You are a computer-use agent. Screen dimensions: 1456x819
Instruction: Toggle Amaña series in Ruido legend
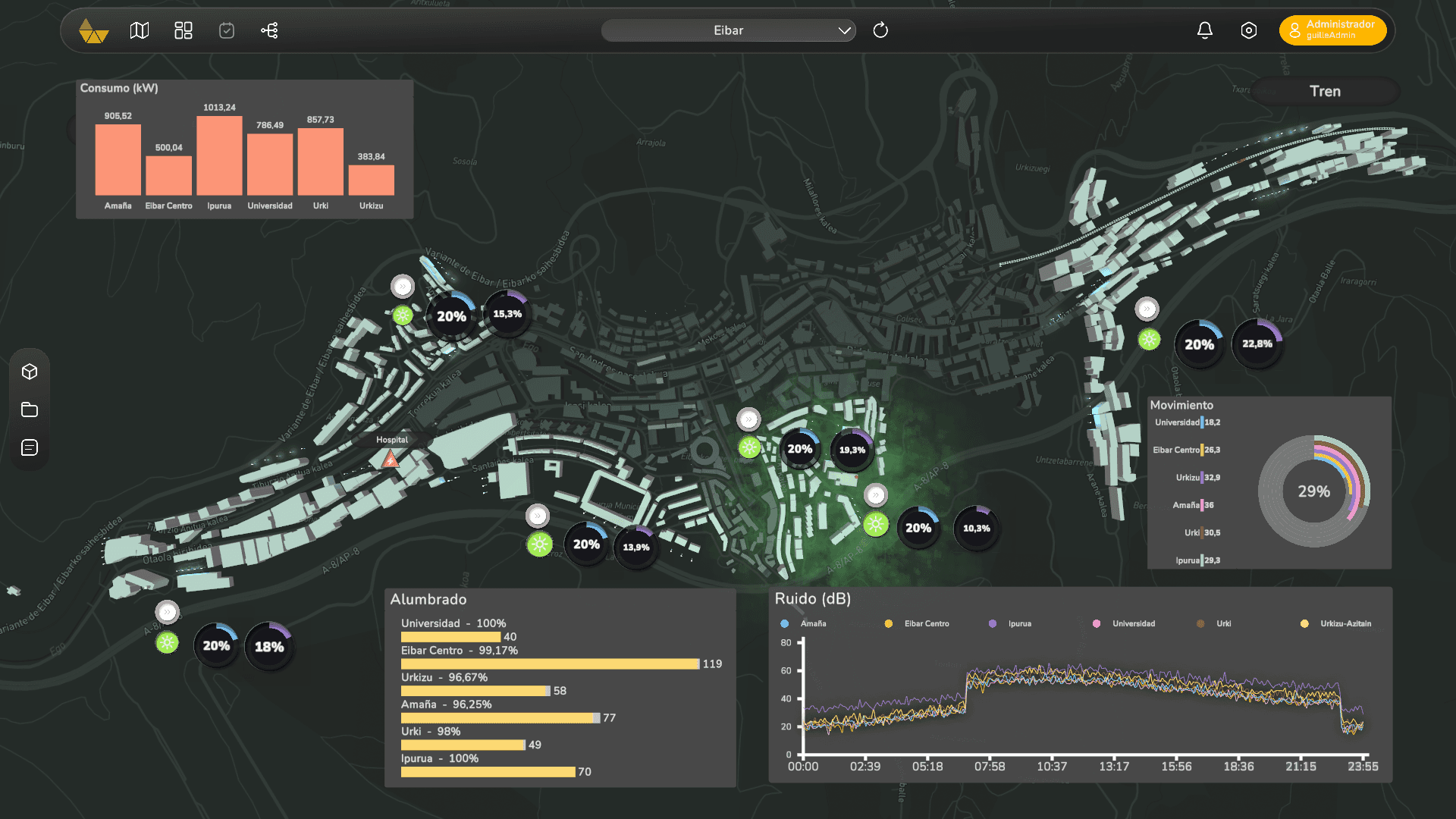(x=804, y=623)
